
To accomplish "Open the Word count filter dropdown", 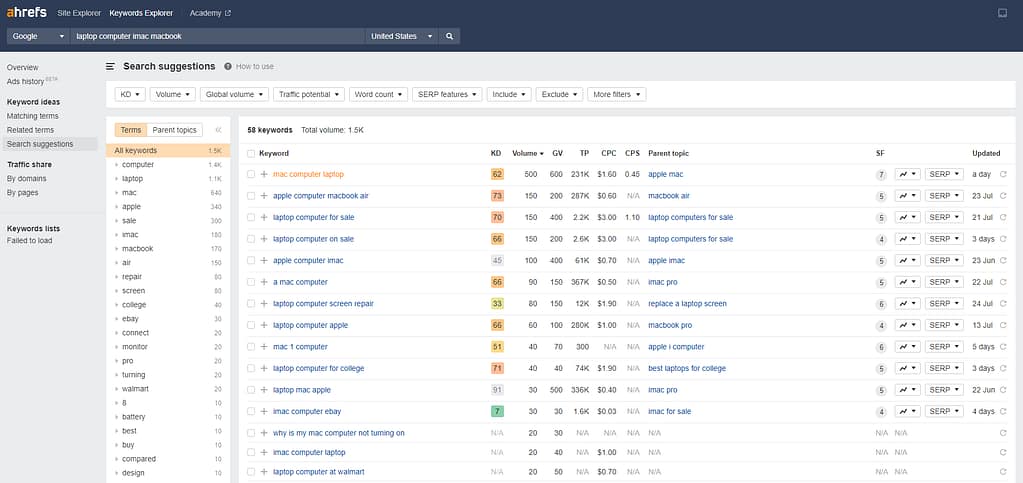I will pyautogui.click(x=378, y=95).
